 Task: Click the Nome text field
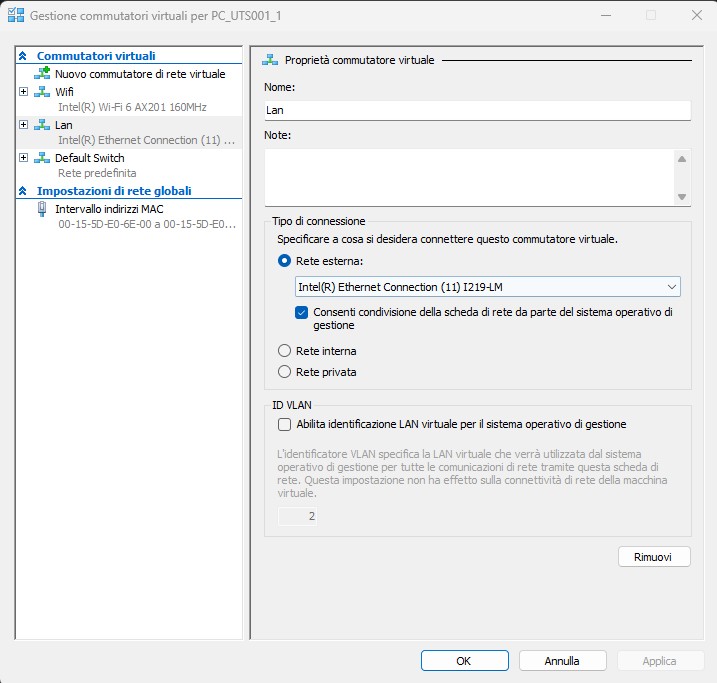(477, 111)
